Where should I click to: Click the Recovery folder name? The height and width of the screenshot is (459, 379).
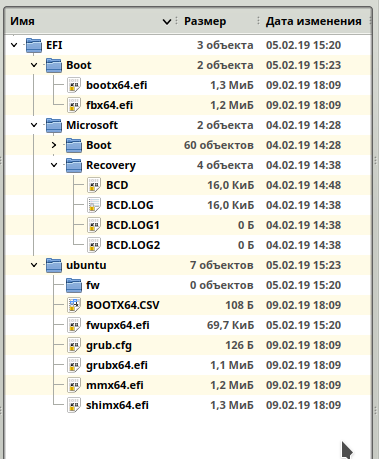pyautogui.click(x=111, y=165)
